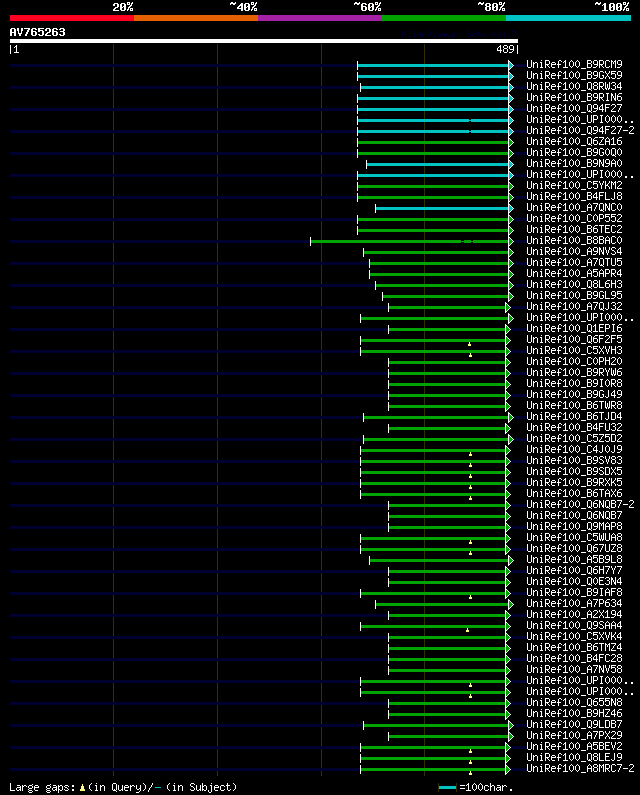Click the UniRef100_B4FLJ8 label
Image resolution: width=640 pixels, height=795 pixels.
pos(574,196)
